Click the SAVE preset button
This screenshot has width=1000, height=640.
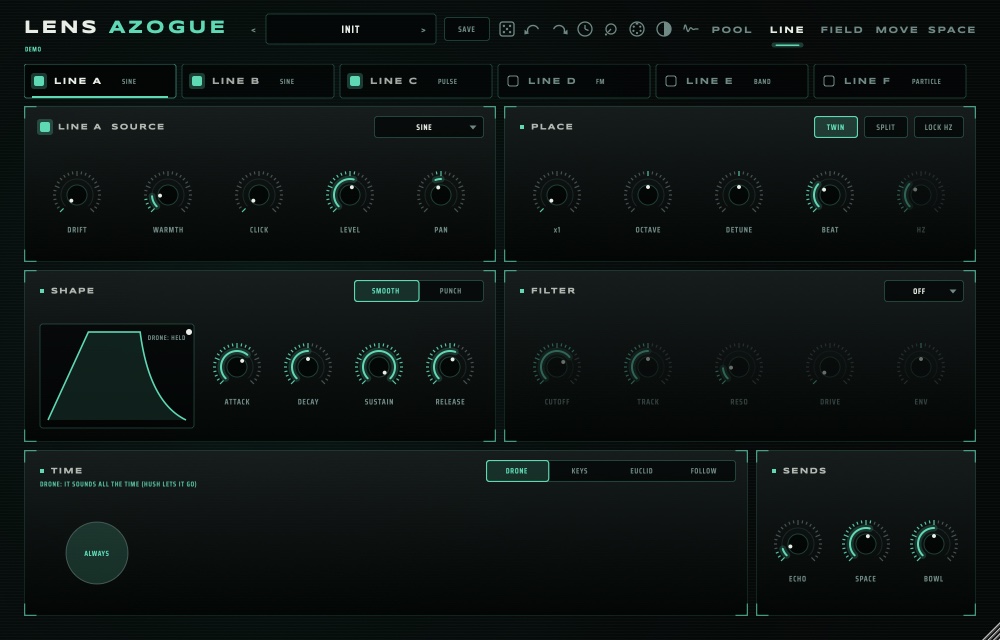click(467, 29)
